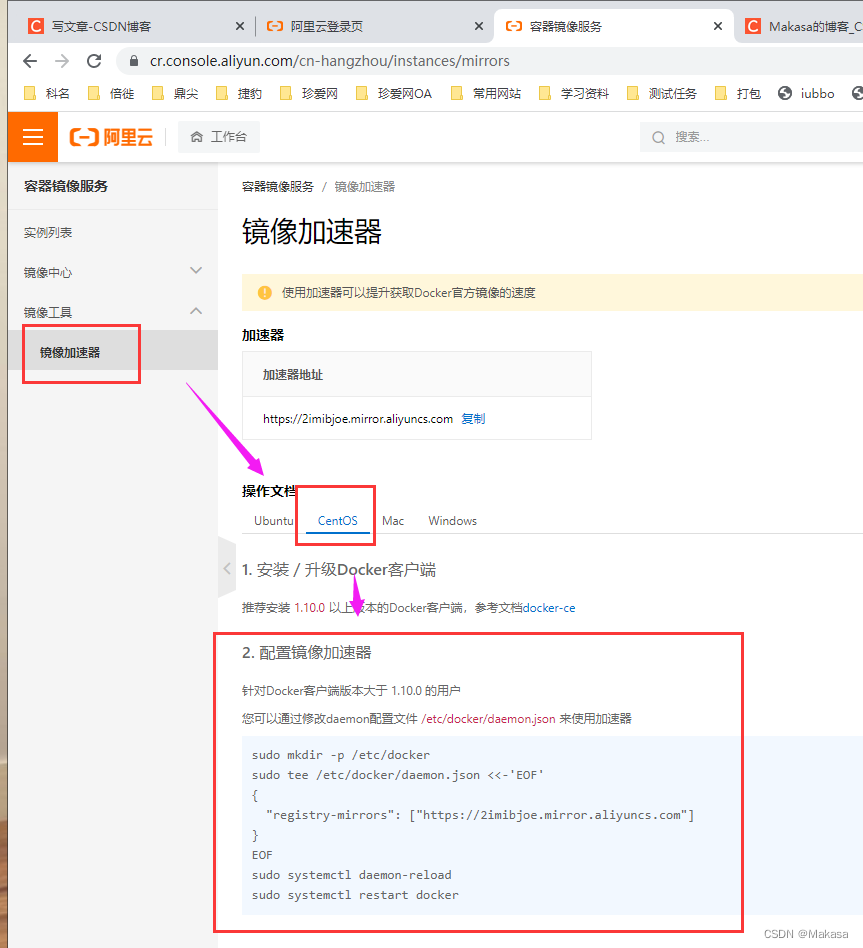
Task: Click the browser forward arrow
Action: (x=62, y=61)
